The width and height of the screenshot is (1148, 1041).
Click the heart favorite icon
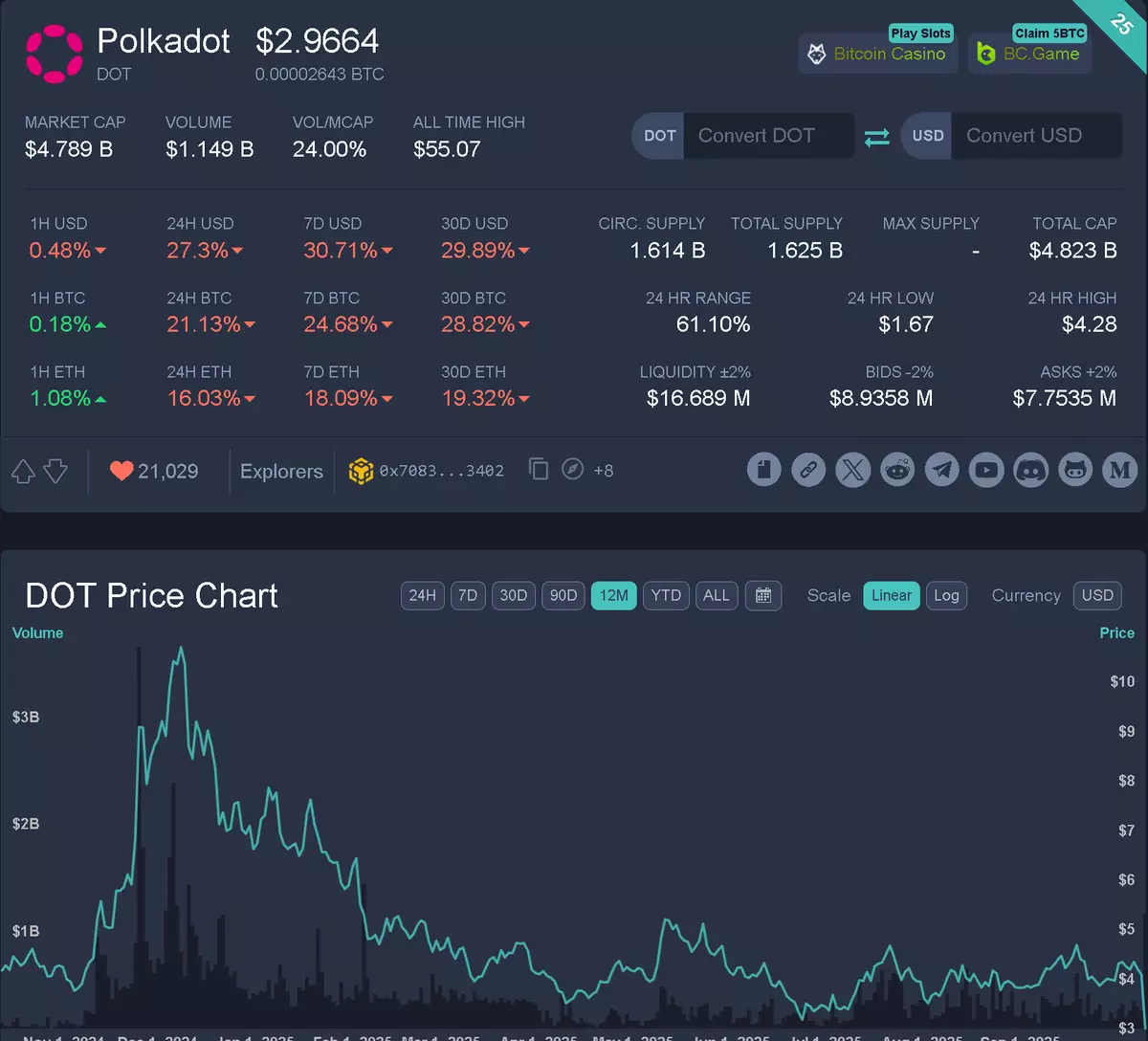point(121,471)
